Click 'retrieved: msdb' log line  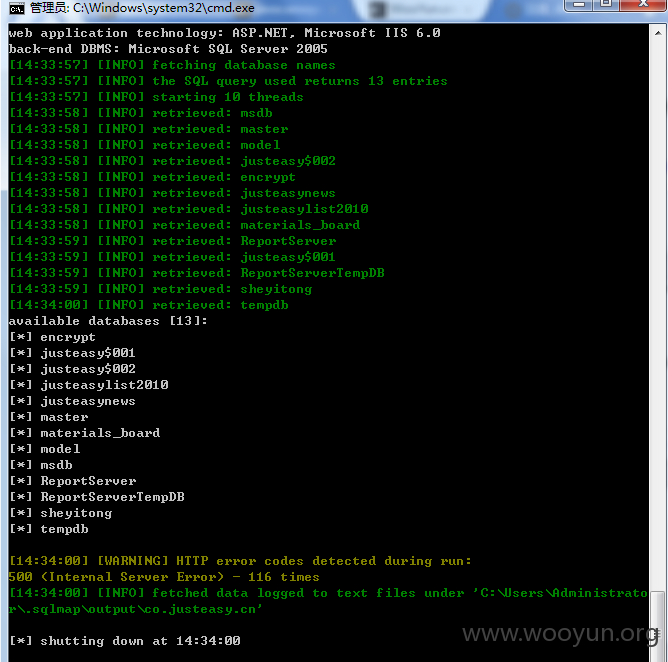140,113
